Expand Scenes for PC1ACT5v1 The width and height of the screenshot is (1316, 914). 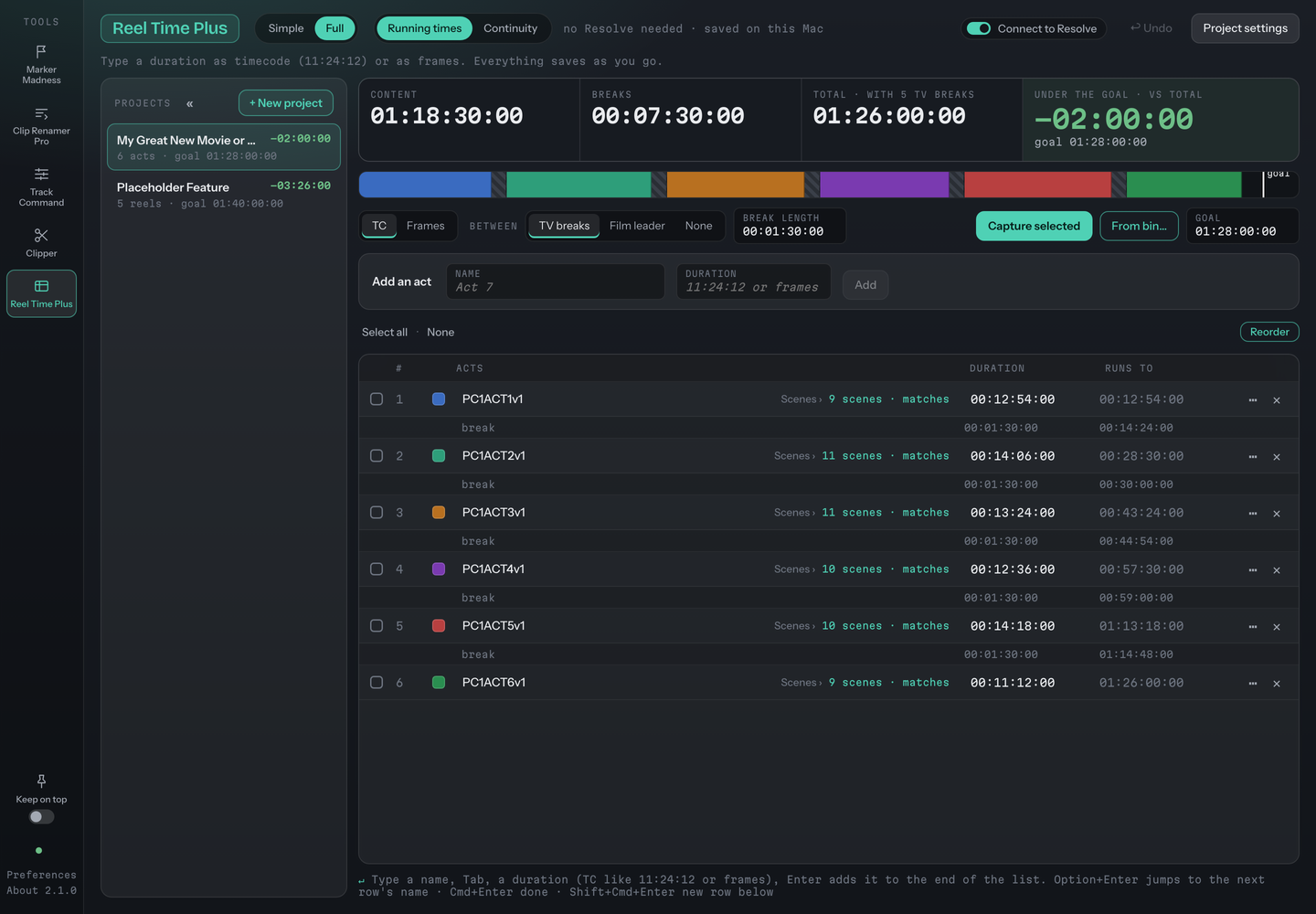click(x=795, y=626)
